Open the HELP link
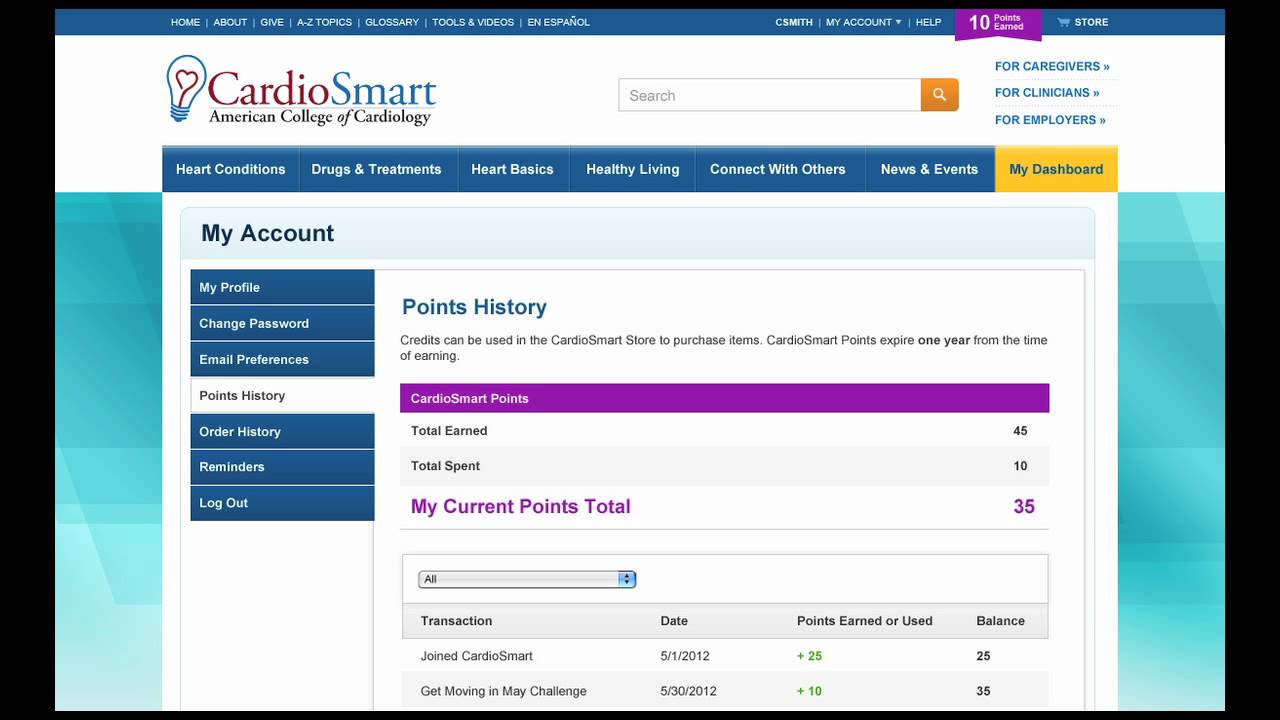1280x720 pixels. (x=928, y=22)
